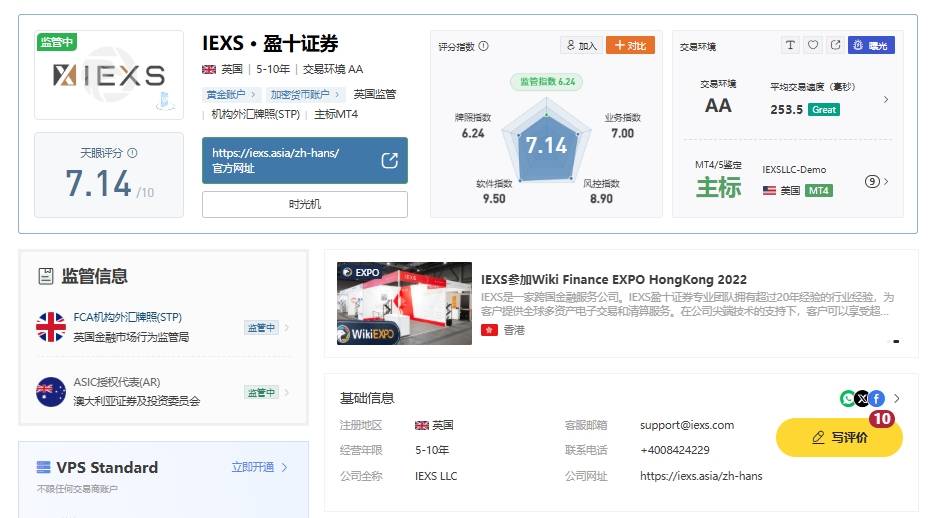Click the 立即开通 link for VPS
Viewport: 938px width, 518px height.
(253, 467)
